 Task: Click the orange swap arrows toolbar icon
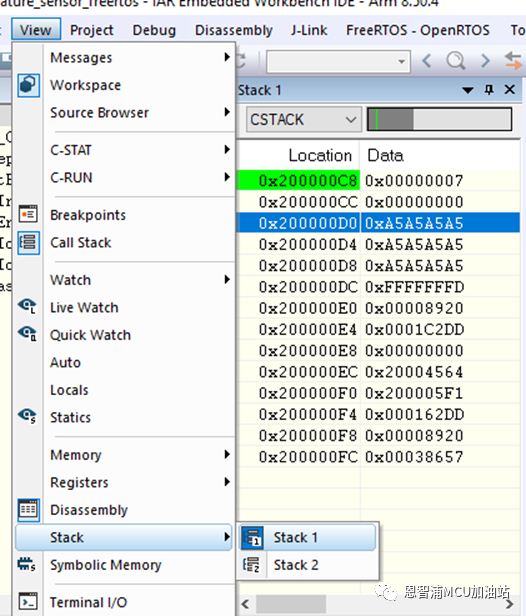[513, 60]
